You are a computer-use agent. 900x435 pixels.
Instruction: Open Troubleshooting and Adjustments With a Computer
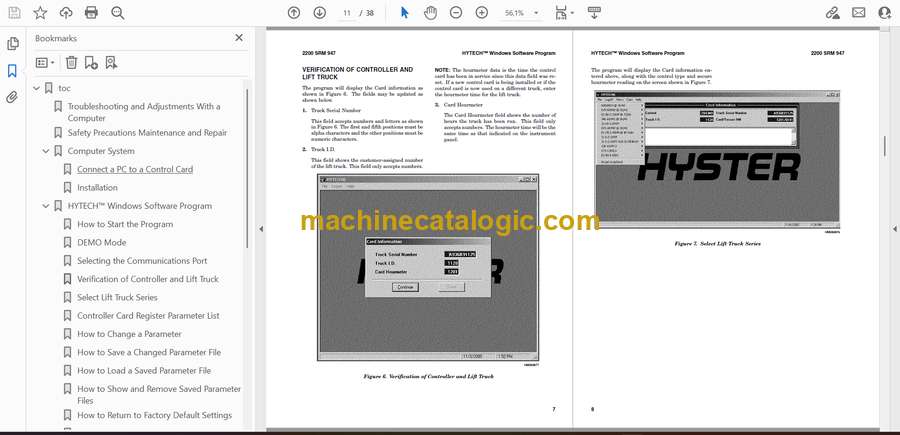click(143, 112)
